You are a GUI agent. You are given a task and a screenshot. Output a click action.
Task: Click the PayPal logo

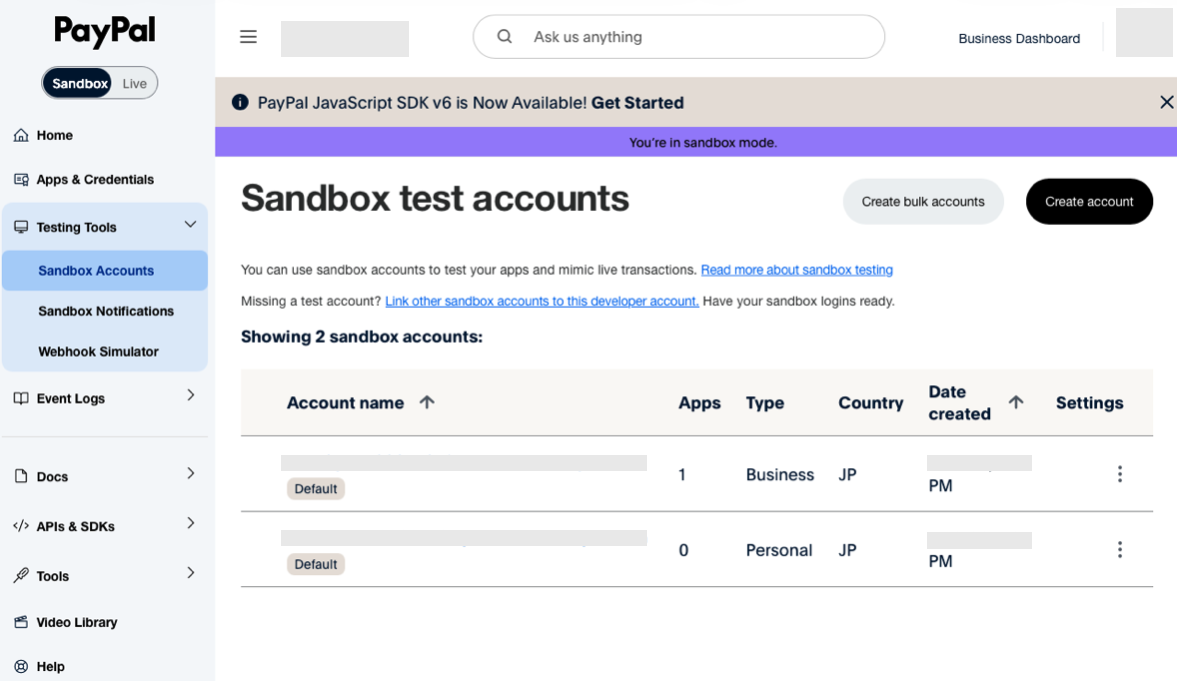click(x=104, y=32)
